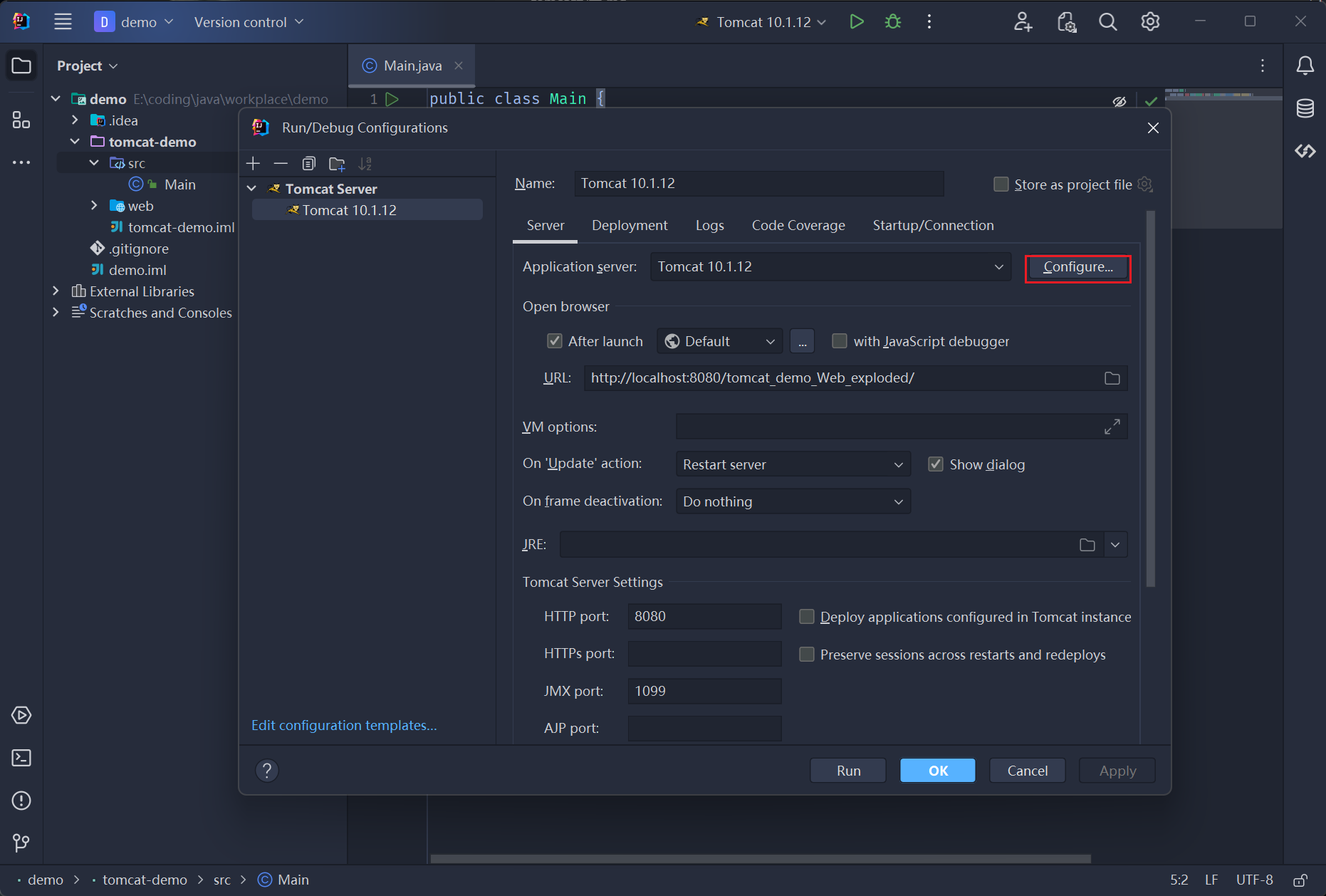Start debugging with the bug icon
Image resolution: width=1326 pixels, height=896 pixels.
893,22
